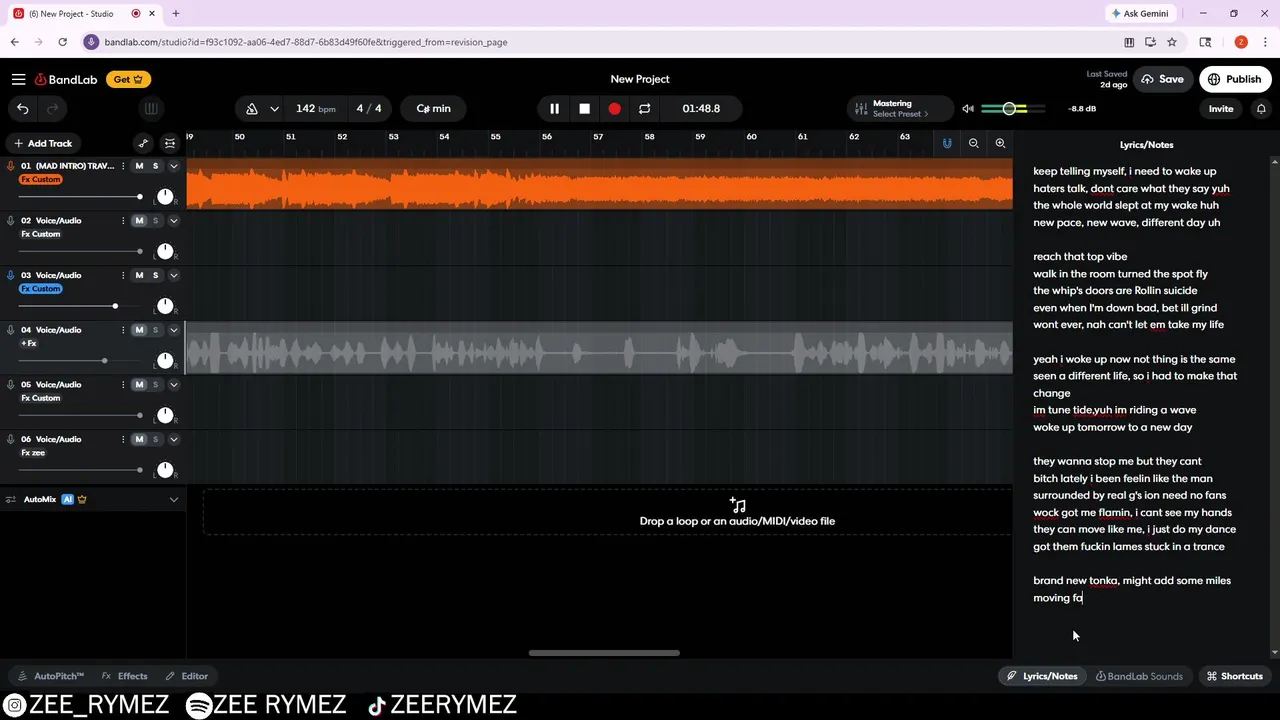Open the automation icon next to Add Track

click(x=143, y=143)
